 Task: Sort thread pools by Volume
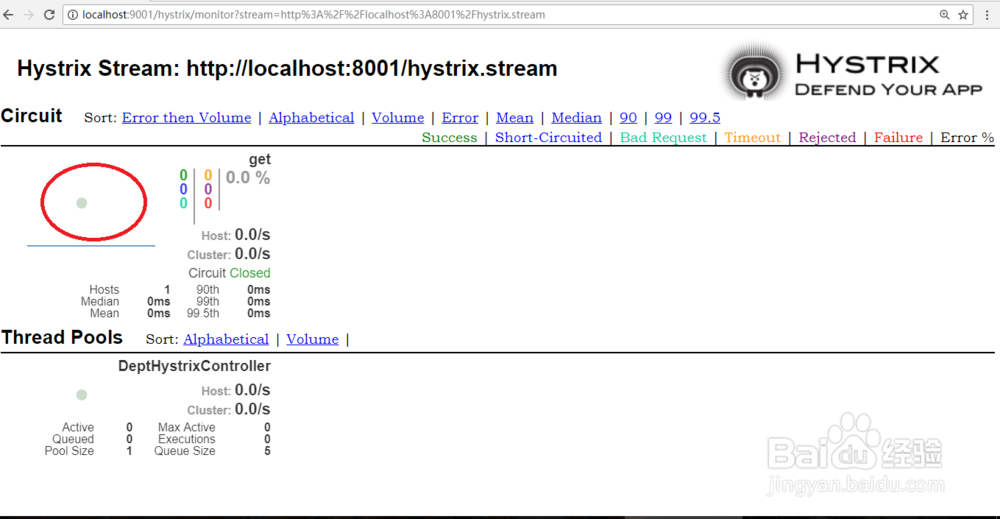click(x=312, y=339)
